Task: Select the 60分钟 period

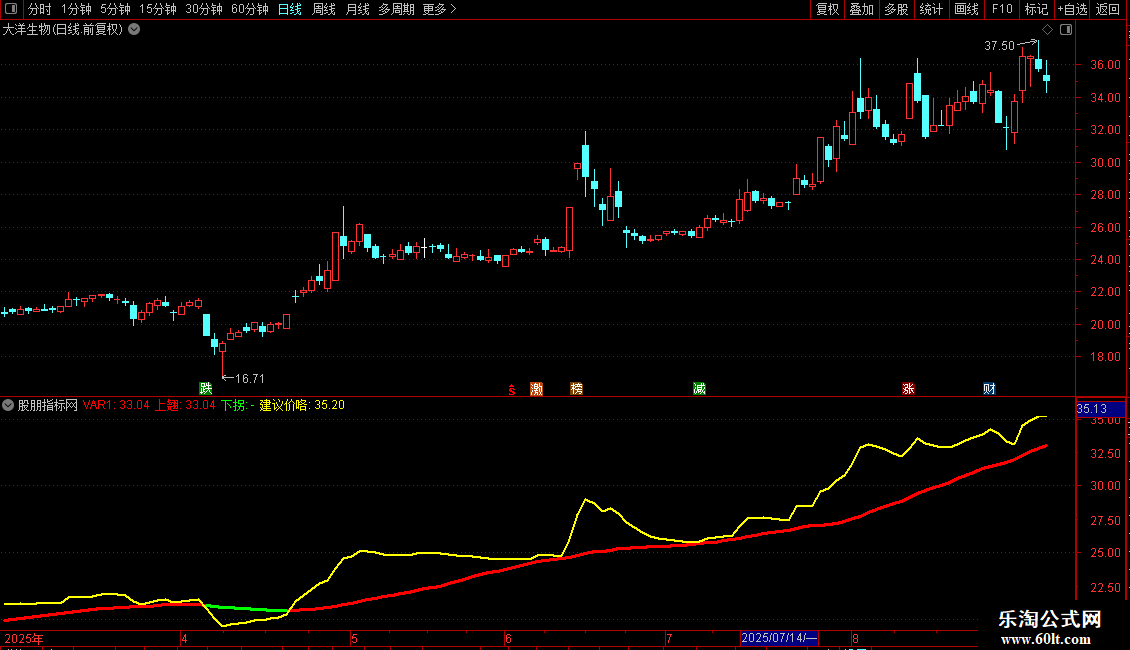Action: pos(250,9)
